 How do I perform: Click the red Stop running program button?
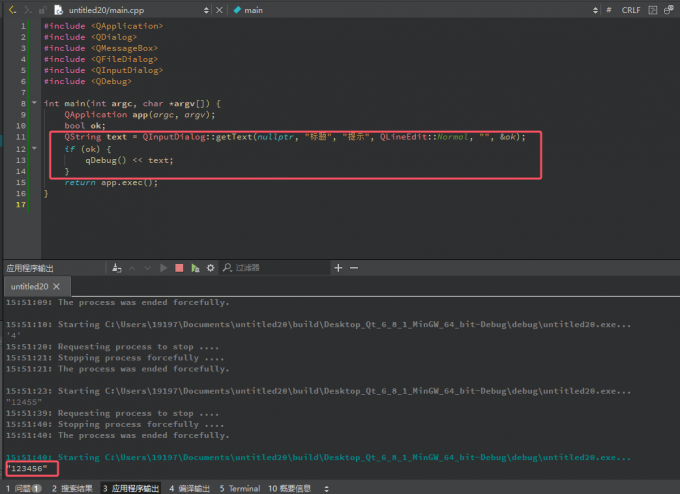tap(179, 268)
